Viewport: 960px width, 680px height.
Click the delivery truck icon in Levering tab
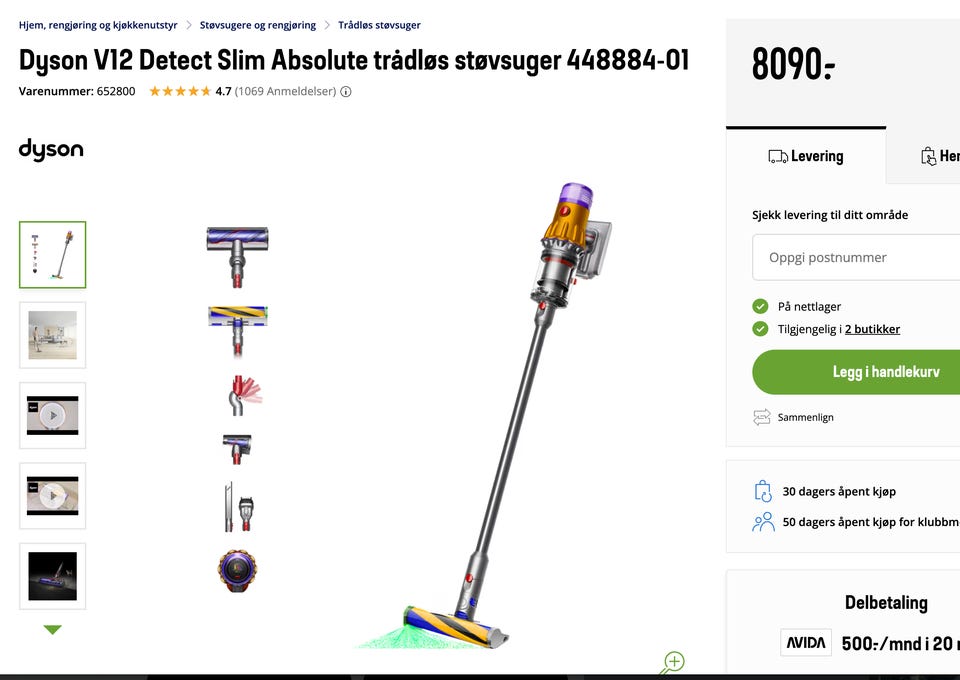[778, 157]
